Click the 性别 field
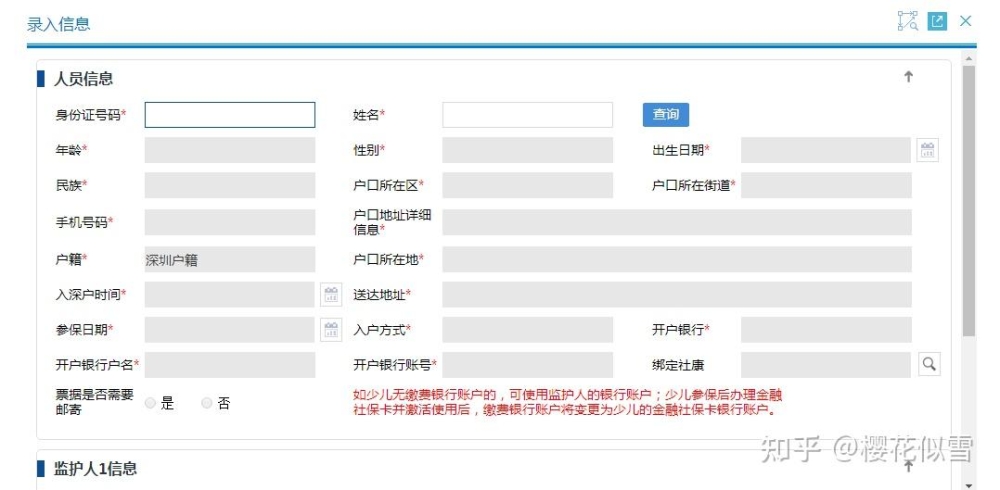 coord(527,150)
